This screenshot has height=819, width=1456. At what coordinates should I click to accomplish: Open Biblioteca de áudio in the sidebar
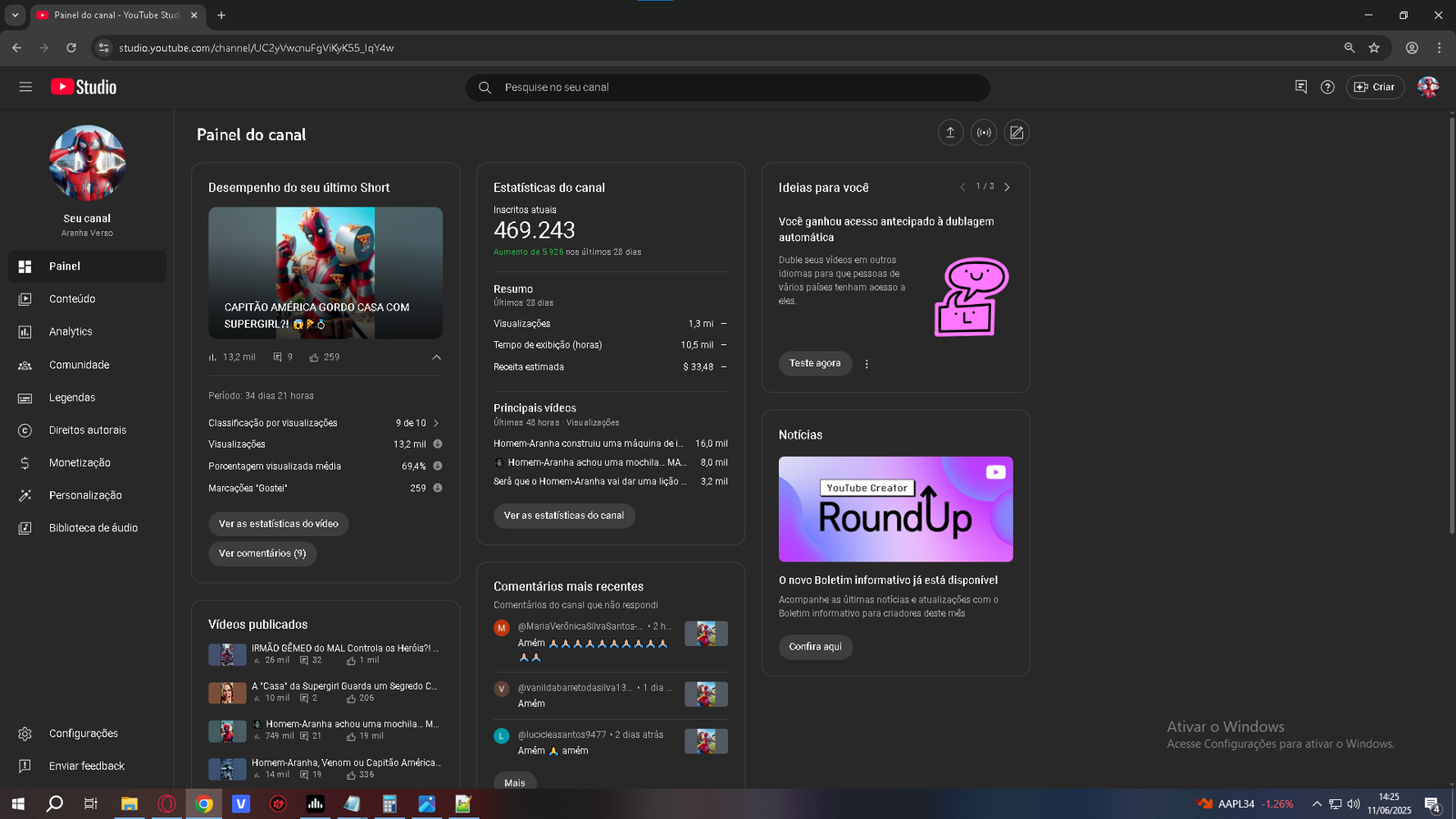tap(87, 529)
